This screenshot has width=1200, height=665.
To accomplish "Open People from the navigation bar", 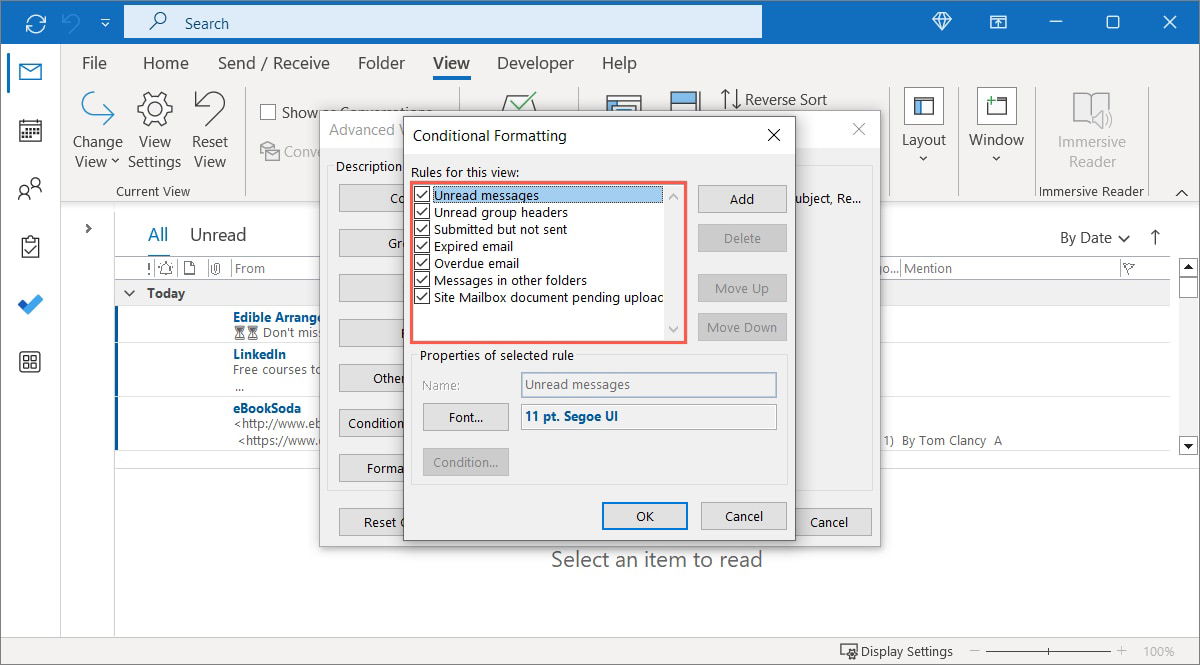I will tap(30, 188).
